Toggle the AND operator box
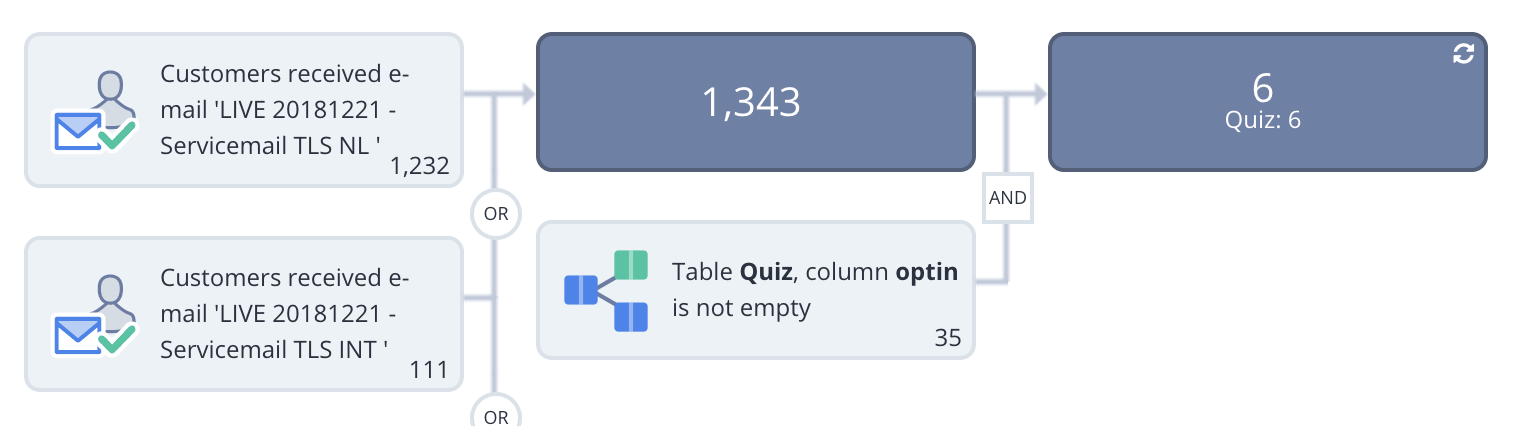This screenshot has width=1514, height=426. point(1007,198)
